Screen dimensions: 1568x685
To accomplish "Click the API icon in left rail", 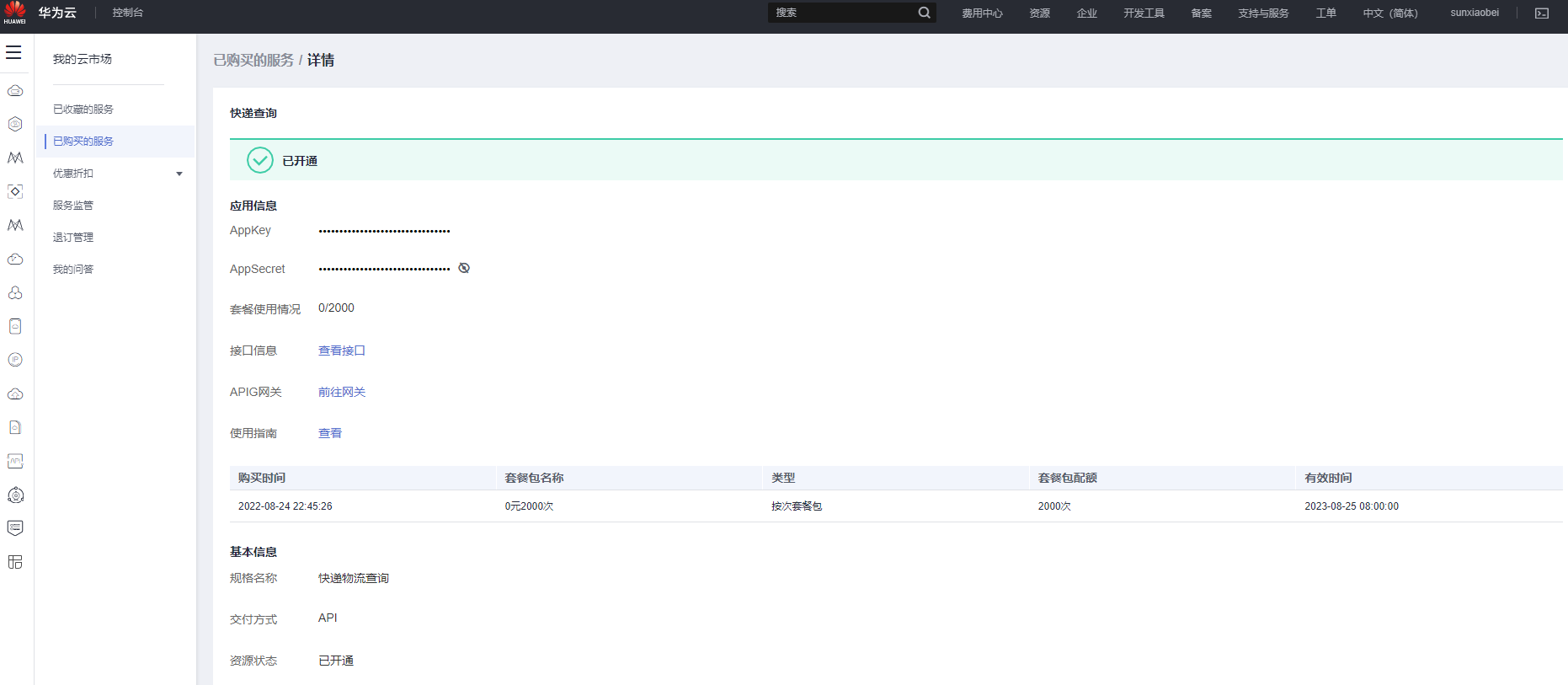I will 15,461.
